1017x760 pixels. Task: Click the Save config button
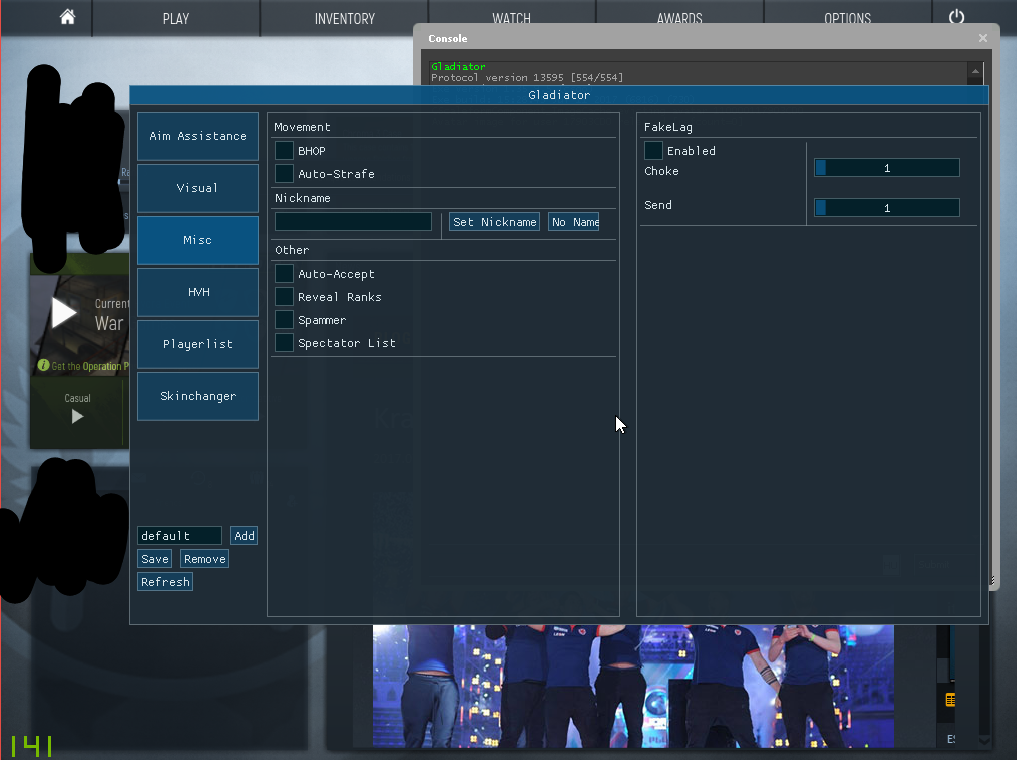pos(154,559)
